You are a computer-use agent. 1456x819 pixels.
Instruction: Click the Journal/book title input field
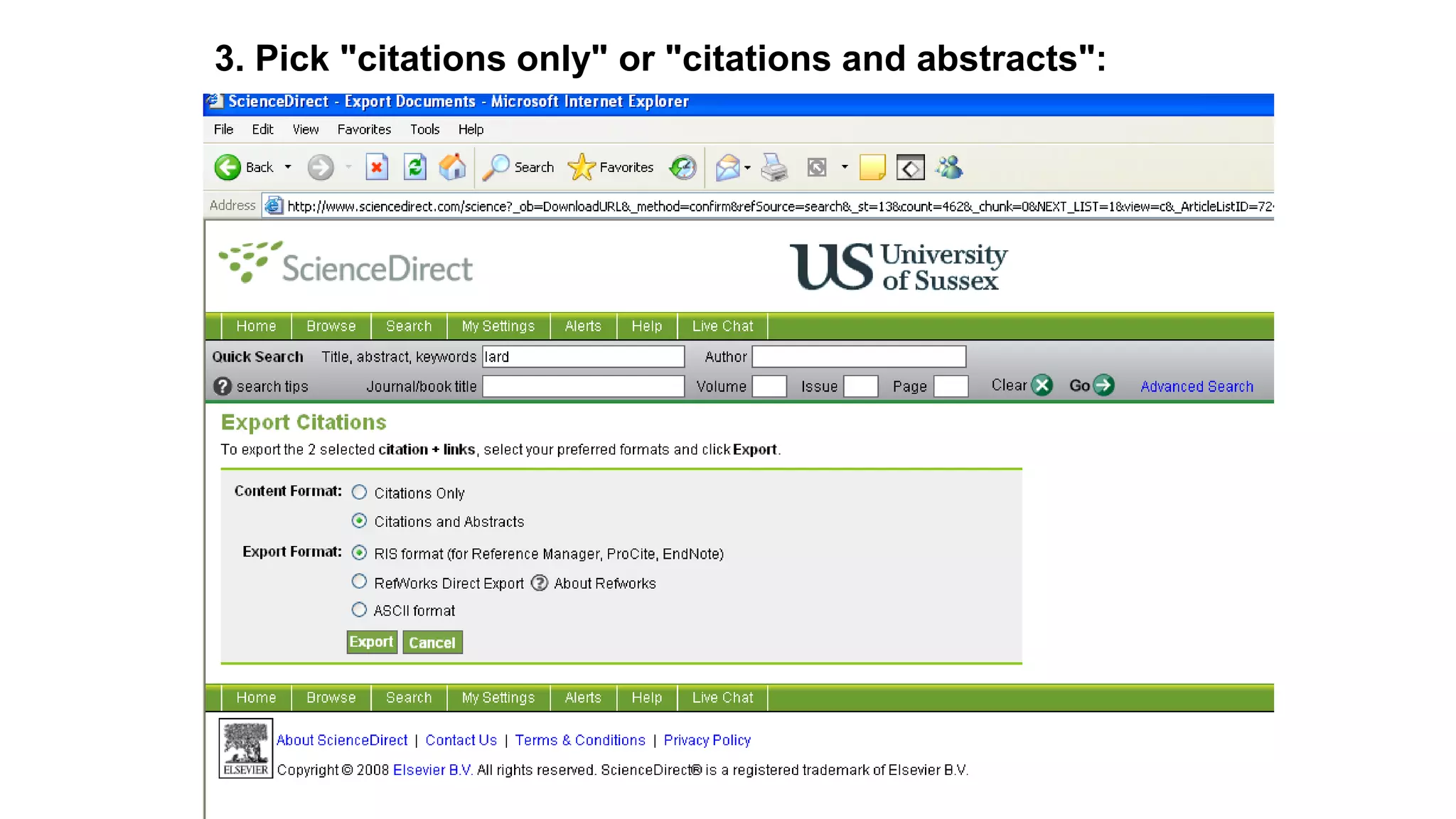coord(584,386)
